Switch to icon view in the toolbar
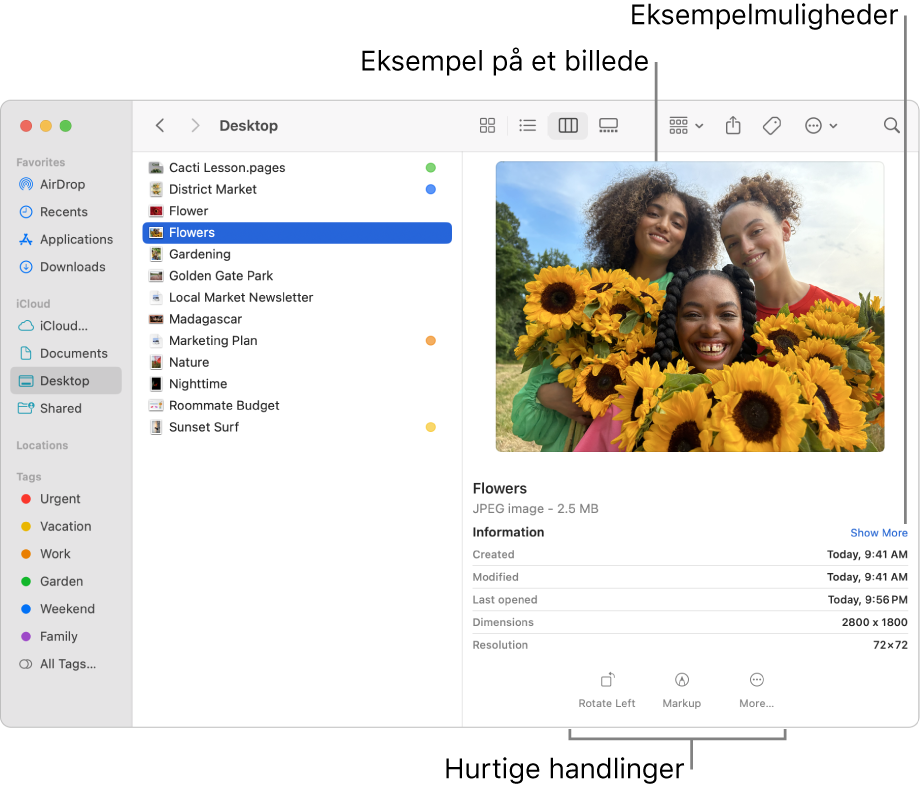 point(487,125)
